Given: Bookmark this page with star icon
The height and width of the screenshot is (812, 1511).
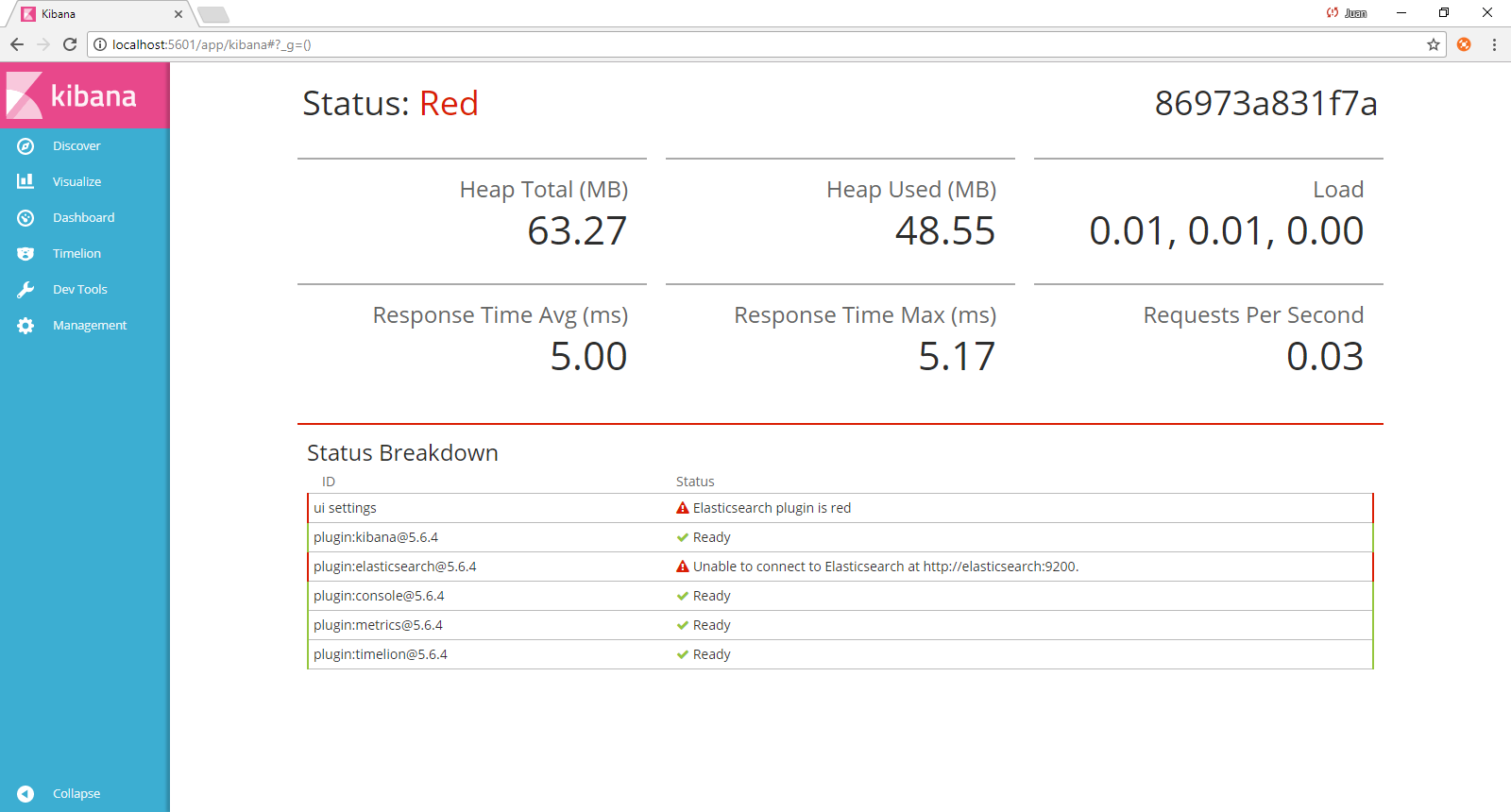Looking at the screenshot, I should (1434, 44).
